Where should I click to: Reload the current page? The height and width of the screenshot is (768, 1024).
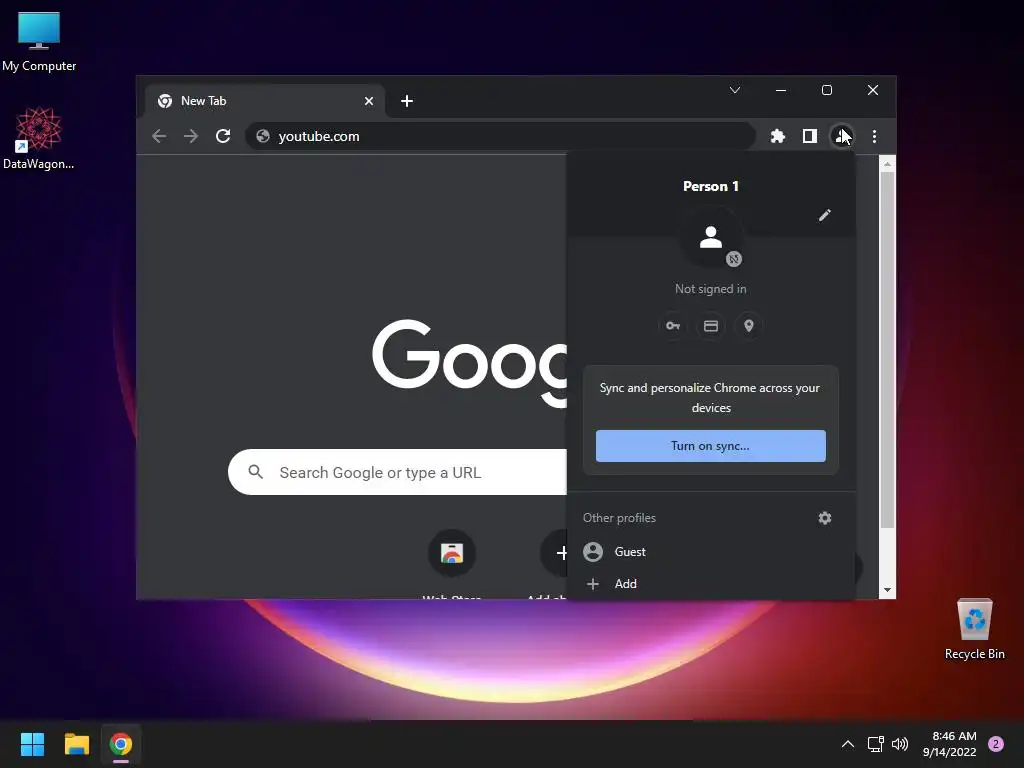click(223, 136)
